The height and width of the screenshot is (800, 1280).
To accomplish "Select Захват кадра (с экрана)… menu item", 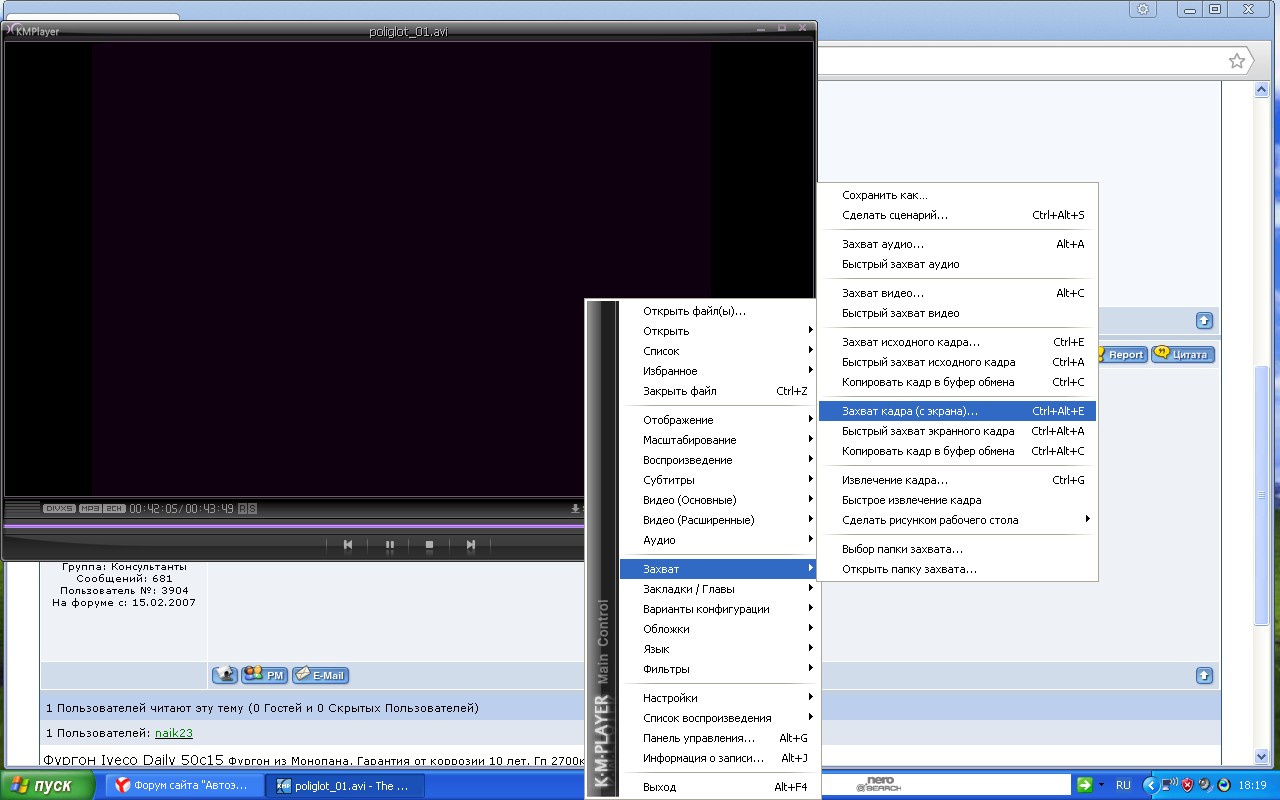I will (958, 411).
